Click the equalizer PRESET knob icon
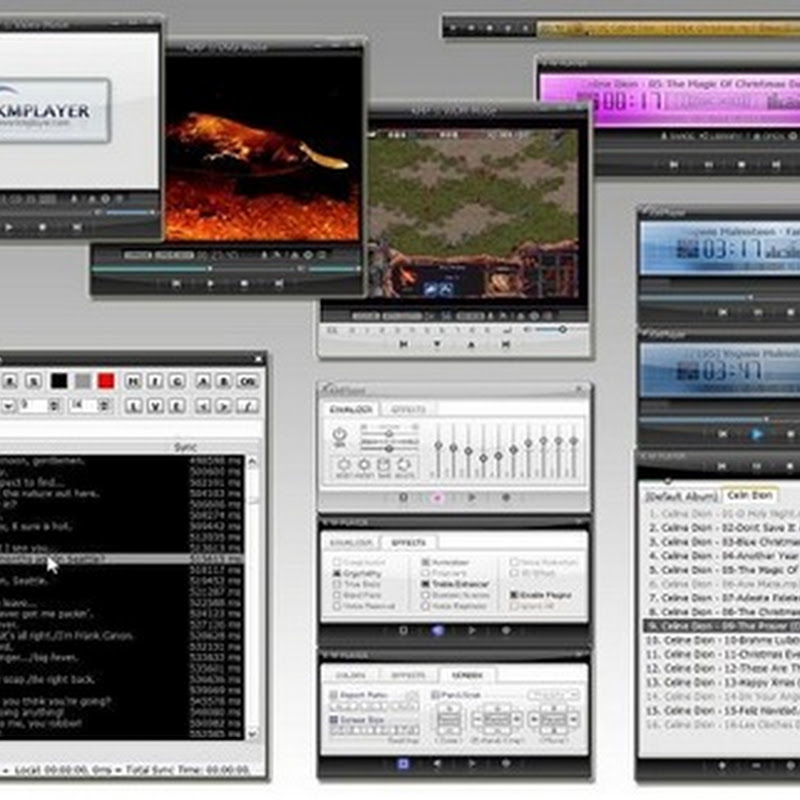 tap(364, 467)
